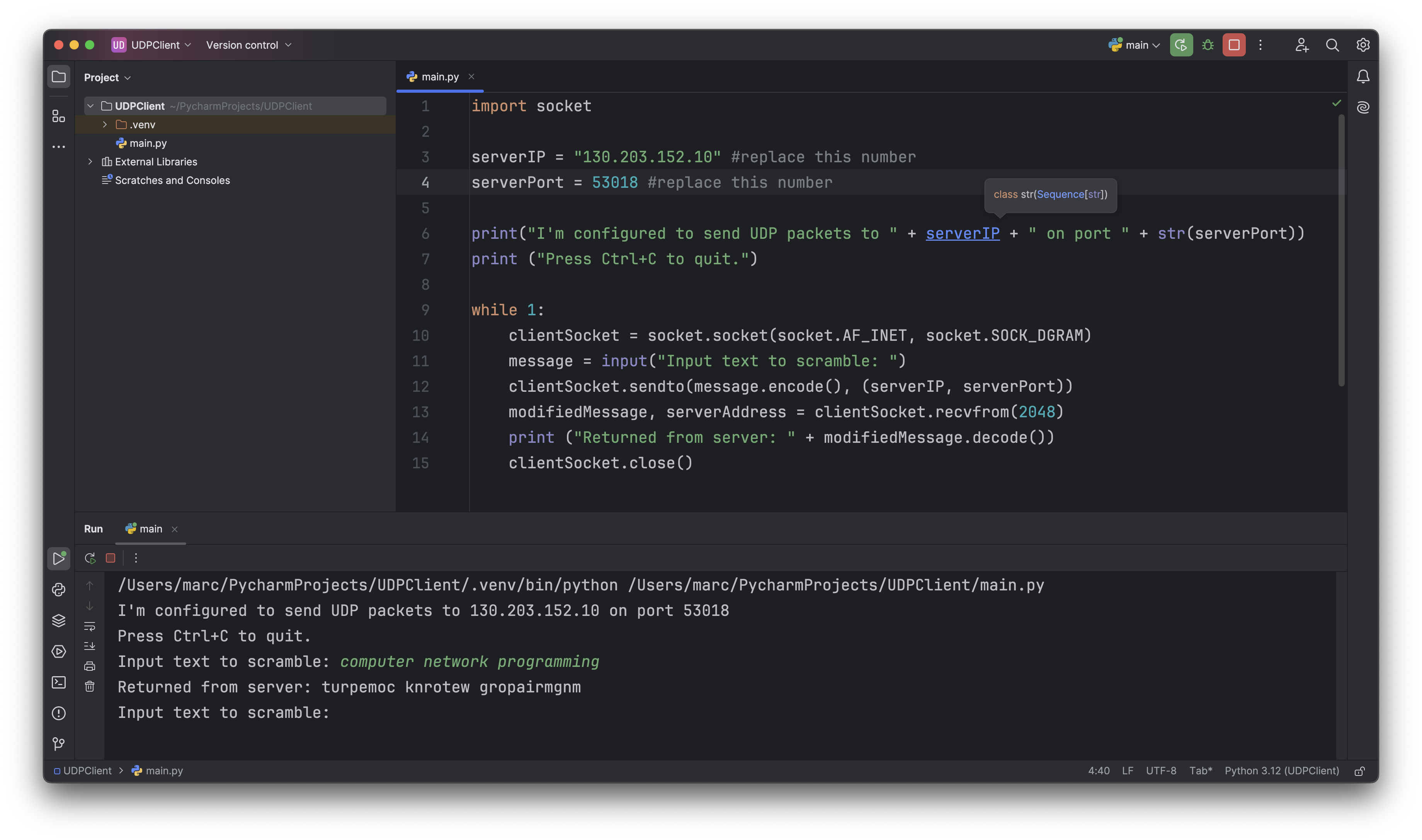The width and height of the screenshot is (1422, 840).
Task: Click Python 3.12 (UDPClient) interpreter selector
Action: 1282,771
